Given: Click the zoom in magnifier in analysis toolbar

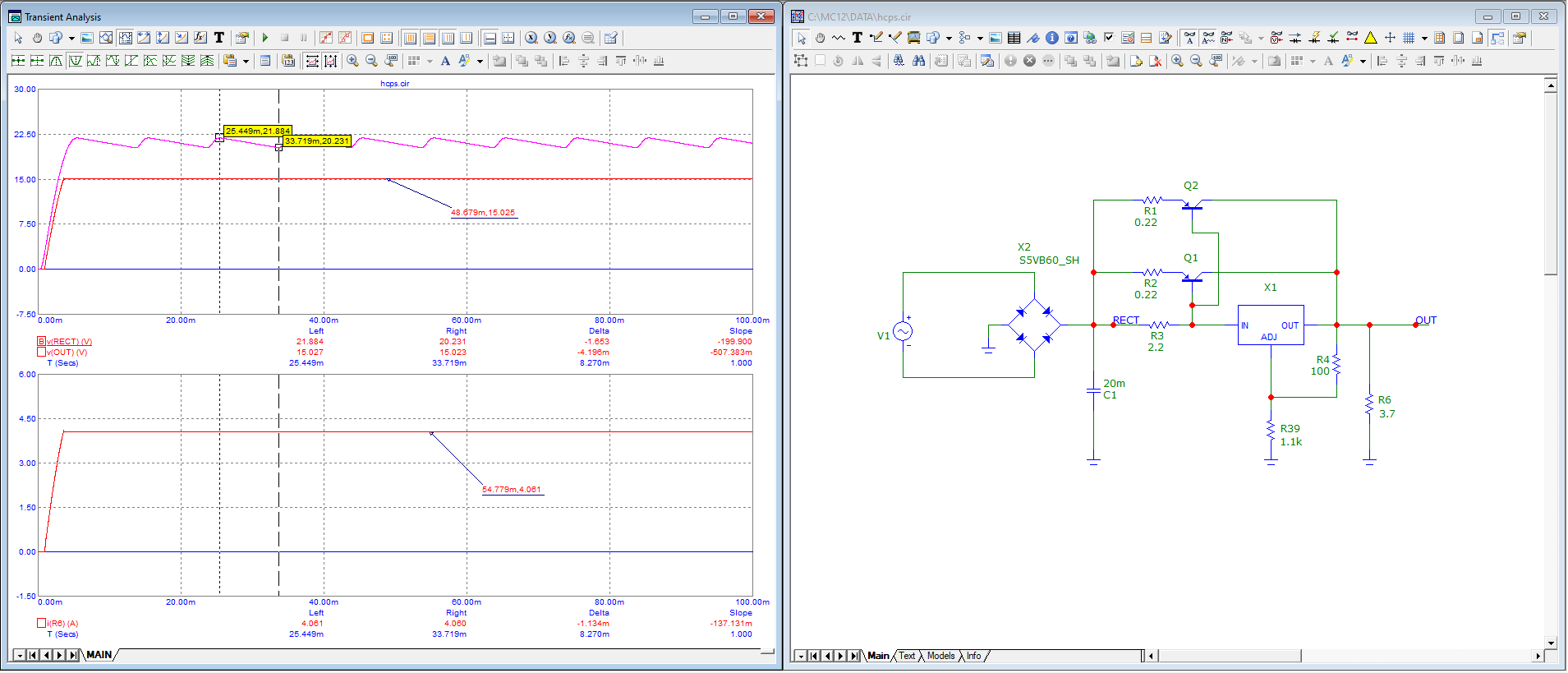Looking at the screenshot, I should point(352,61).
